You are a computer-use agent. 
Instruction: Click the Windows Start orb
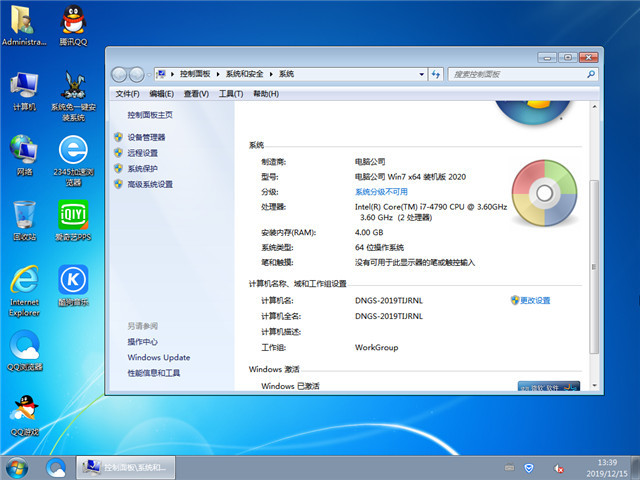pyautogui.click(x=17, y=467)
